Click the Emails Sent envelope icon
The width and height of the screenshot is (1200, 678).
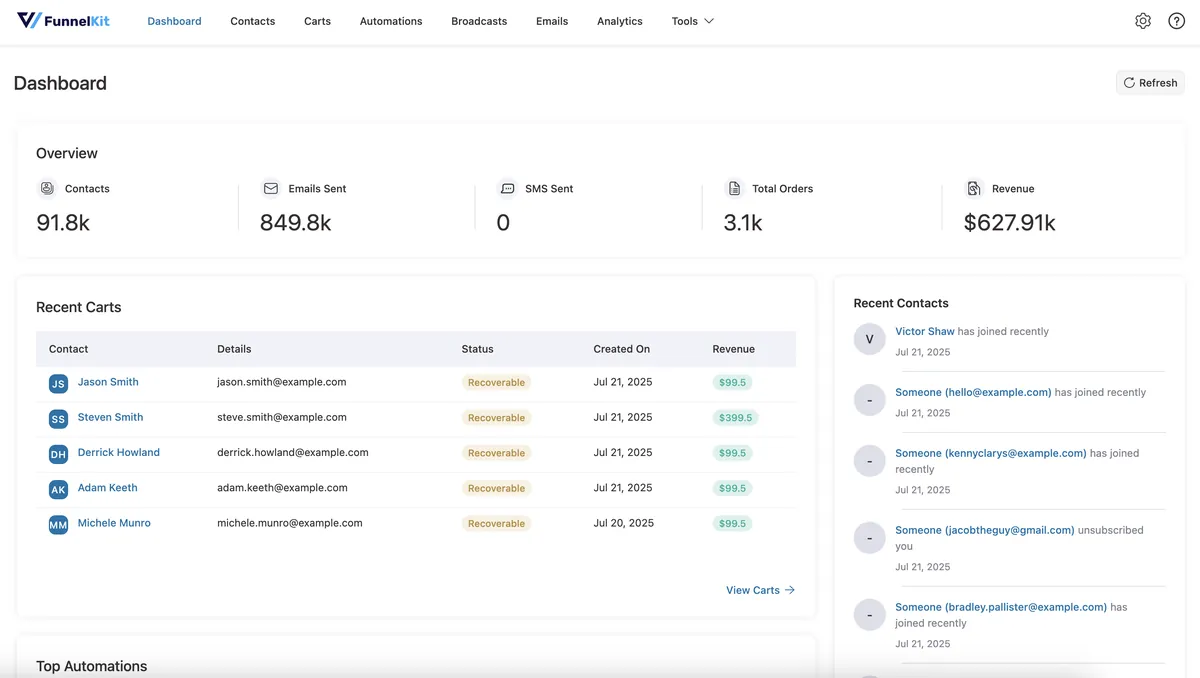tap(270, 188)
